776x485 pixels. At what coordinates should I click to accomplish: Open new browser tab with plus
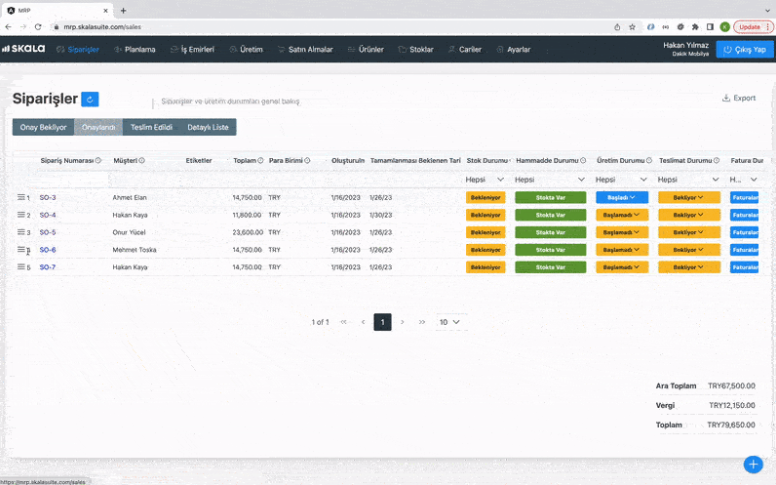[123, 10]
